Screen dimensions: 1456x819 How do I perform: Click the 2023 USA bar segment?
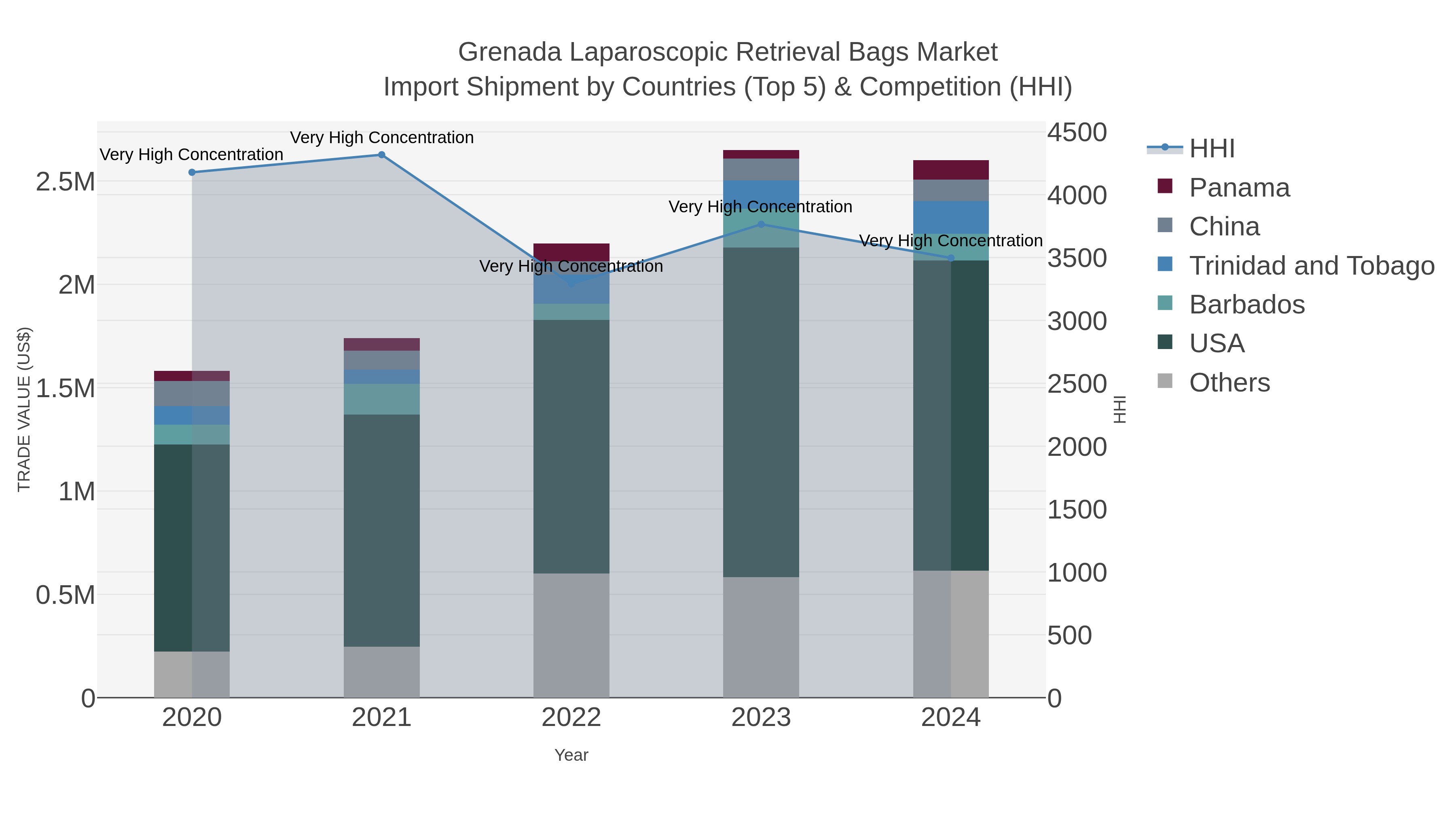(x=761, y=413)
